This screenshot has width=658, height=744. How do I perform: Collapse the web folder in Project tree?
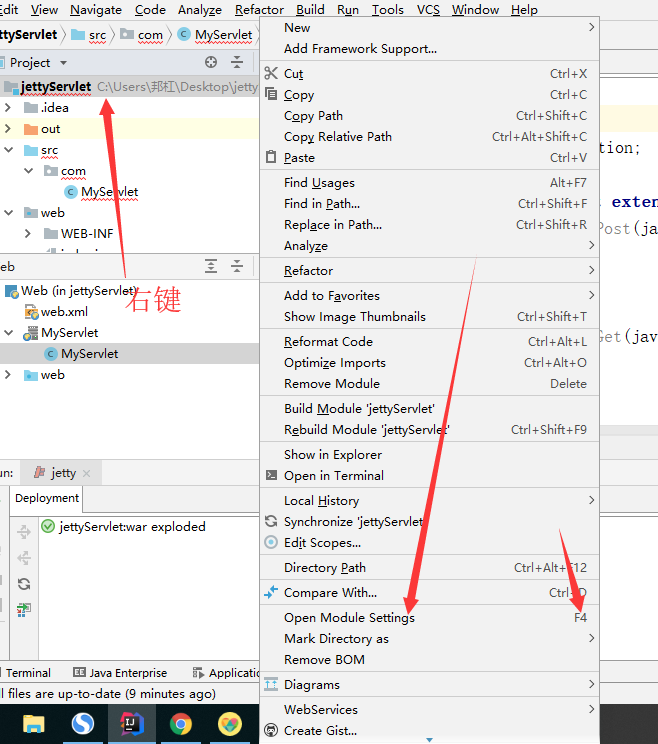click(x=8, y=213)
